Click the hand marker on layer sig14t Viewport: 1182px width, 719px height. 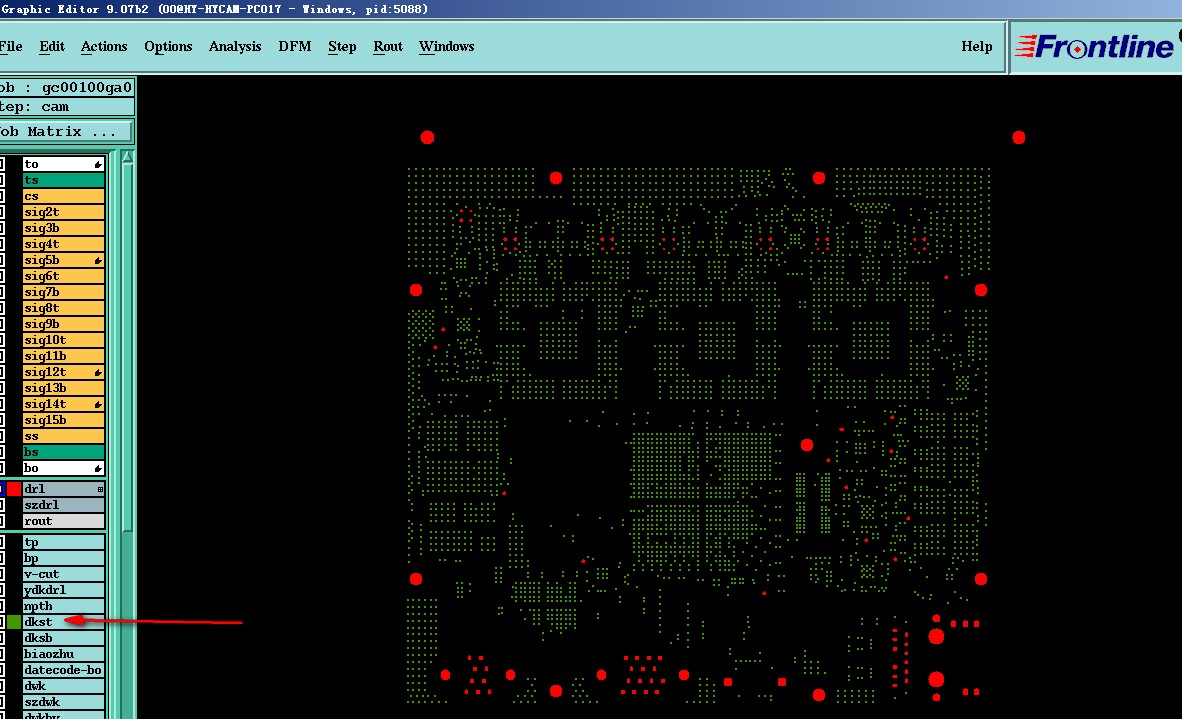click(x=98, y=405)
